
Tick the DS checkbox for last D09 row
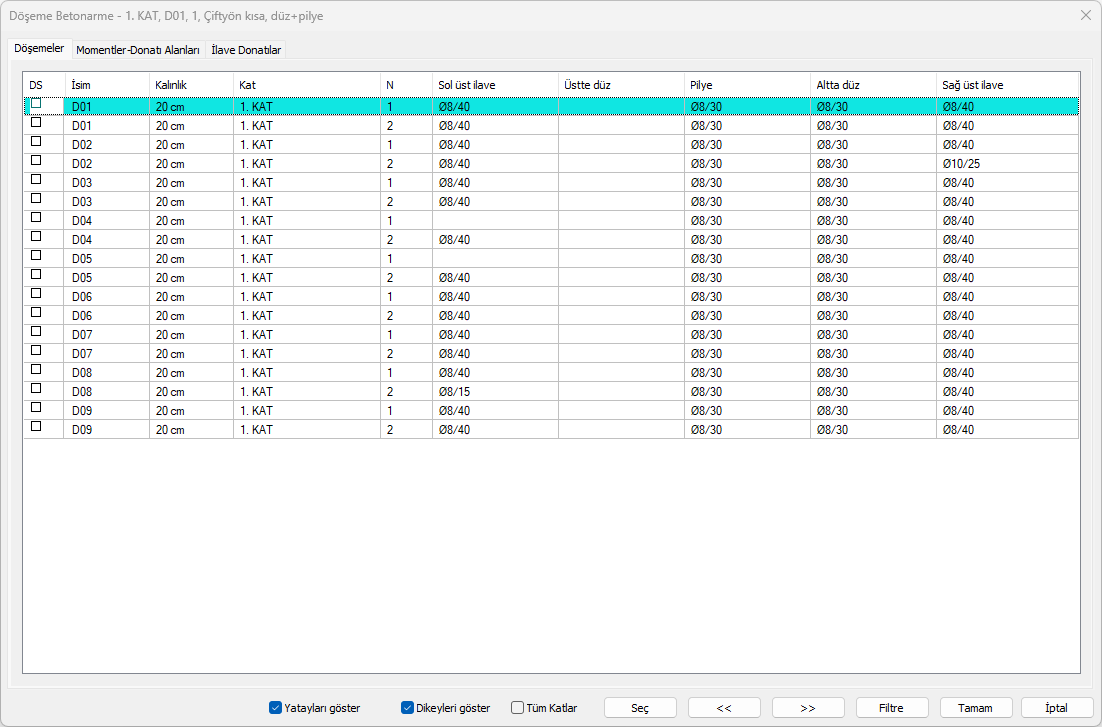37,426
